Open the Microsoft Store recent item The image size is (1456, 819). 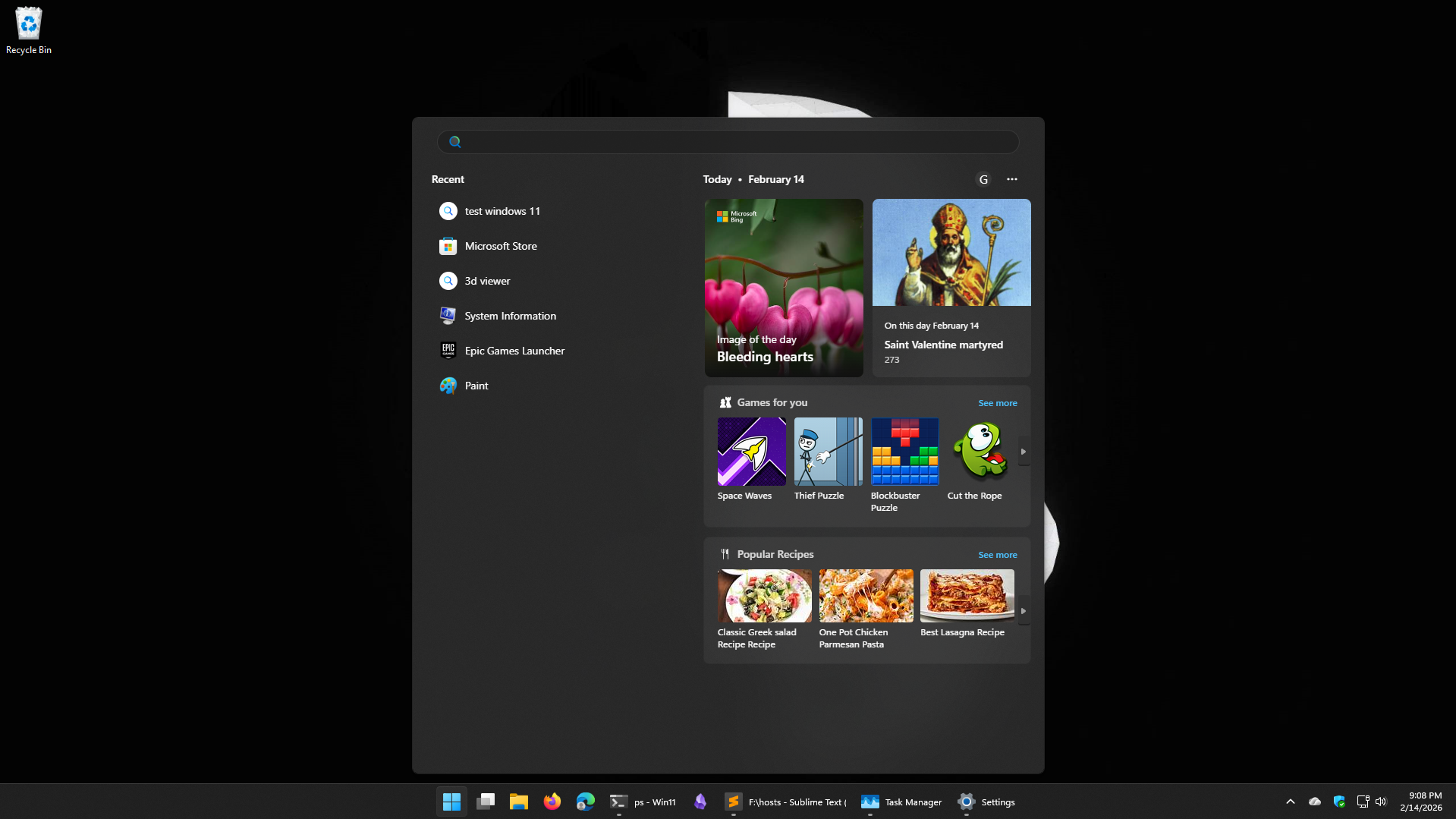(x=500, y=246)
